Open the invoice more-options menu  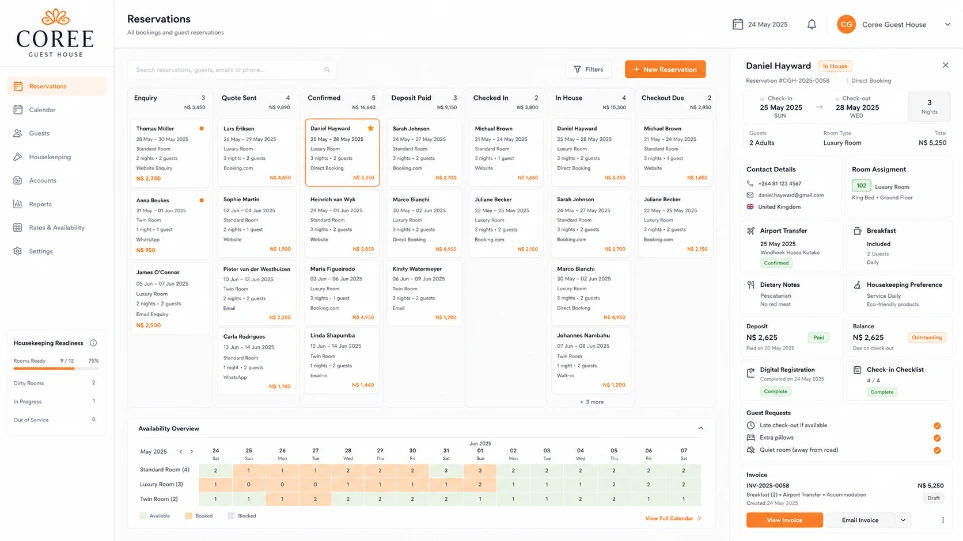[943, 520]
